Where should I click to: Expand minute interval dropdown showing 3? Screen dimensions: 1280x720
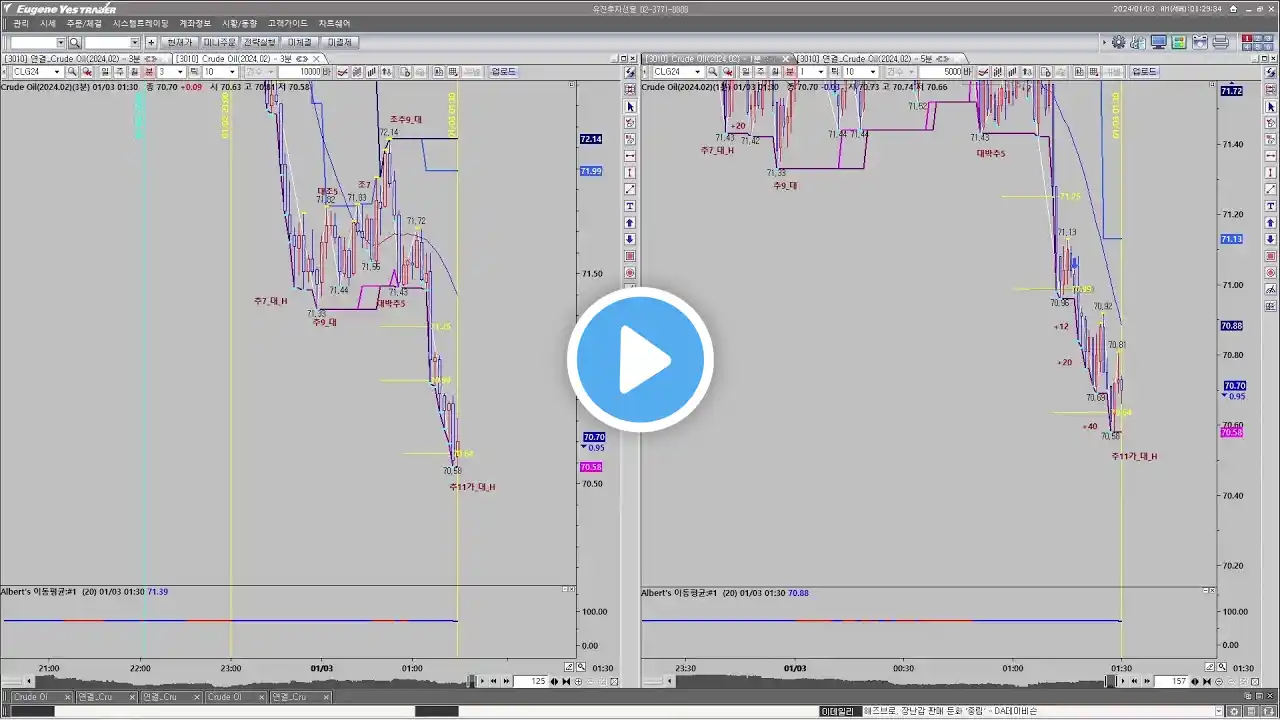(x=180, y=71)
